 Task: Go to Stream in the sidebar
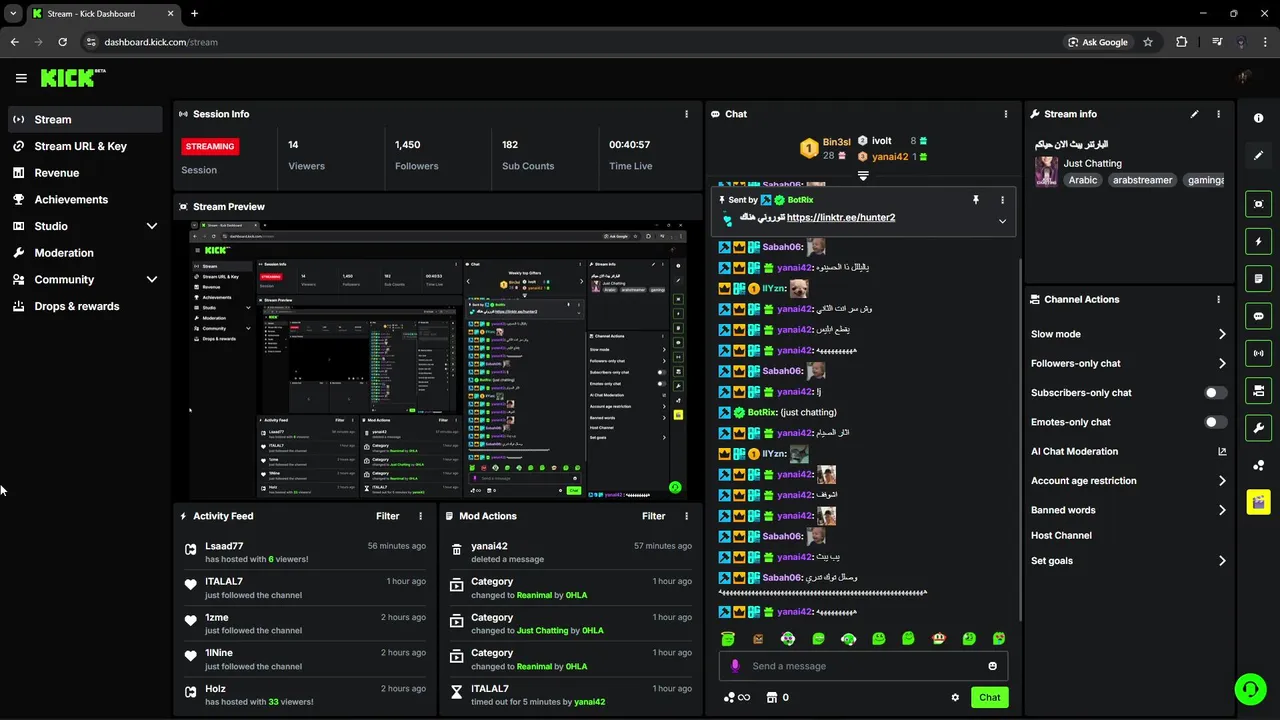[x=85, y=119]
